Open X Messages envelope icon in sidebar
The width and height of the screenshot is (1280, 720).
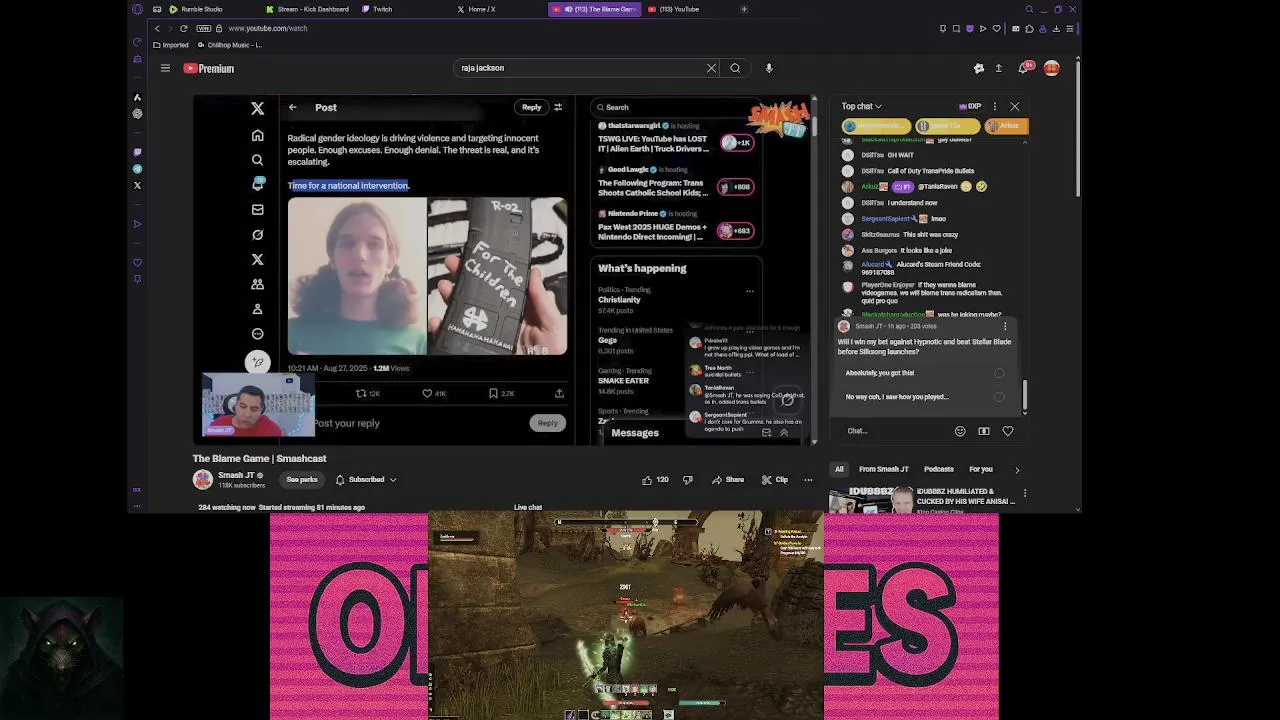pyautogui.click(x=257, y=210)
